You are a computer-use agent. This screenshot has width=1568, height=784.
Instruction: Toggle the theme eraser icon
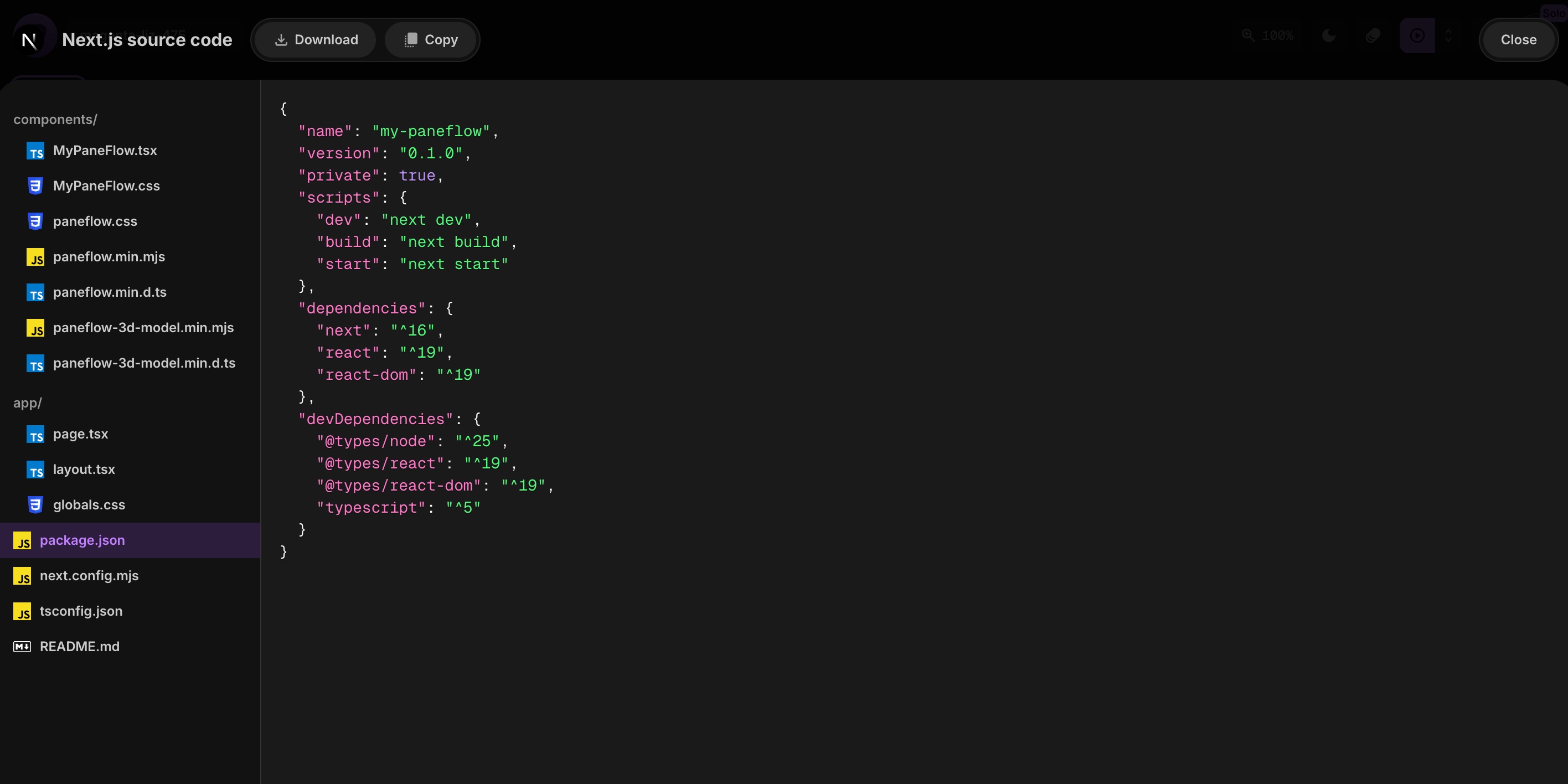tap(1373, 37)
